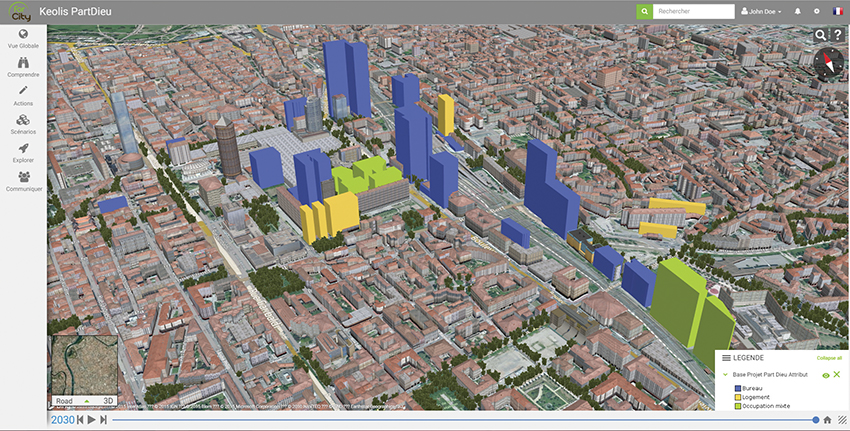This screenshot has width=850, height=431.
Task: Play the timeline animation
Action: pos(92,420)
